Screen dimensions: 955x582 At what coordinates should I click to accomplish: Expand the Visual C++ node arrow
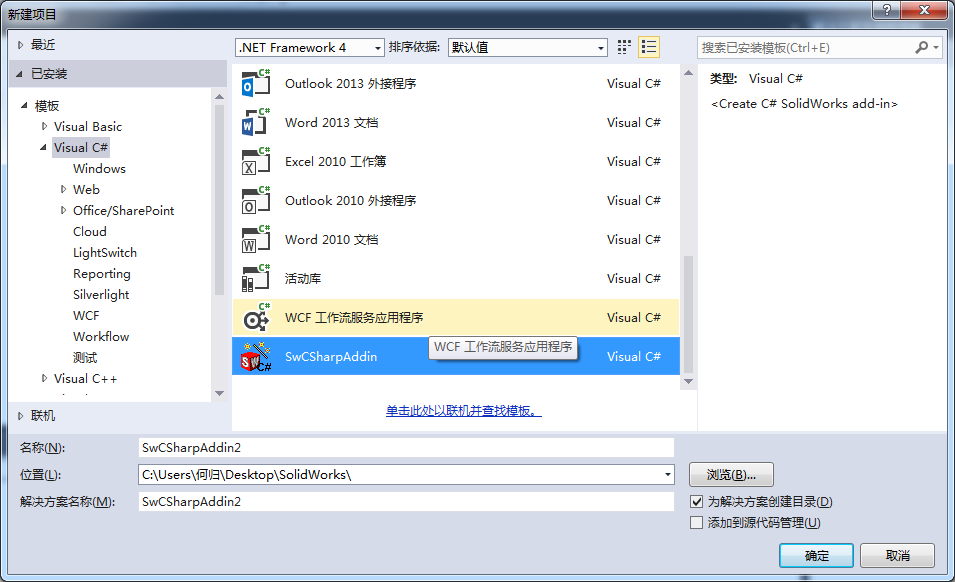(x=44, y=378)
